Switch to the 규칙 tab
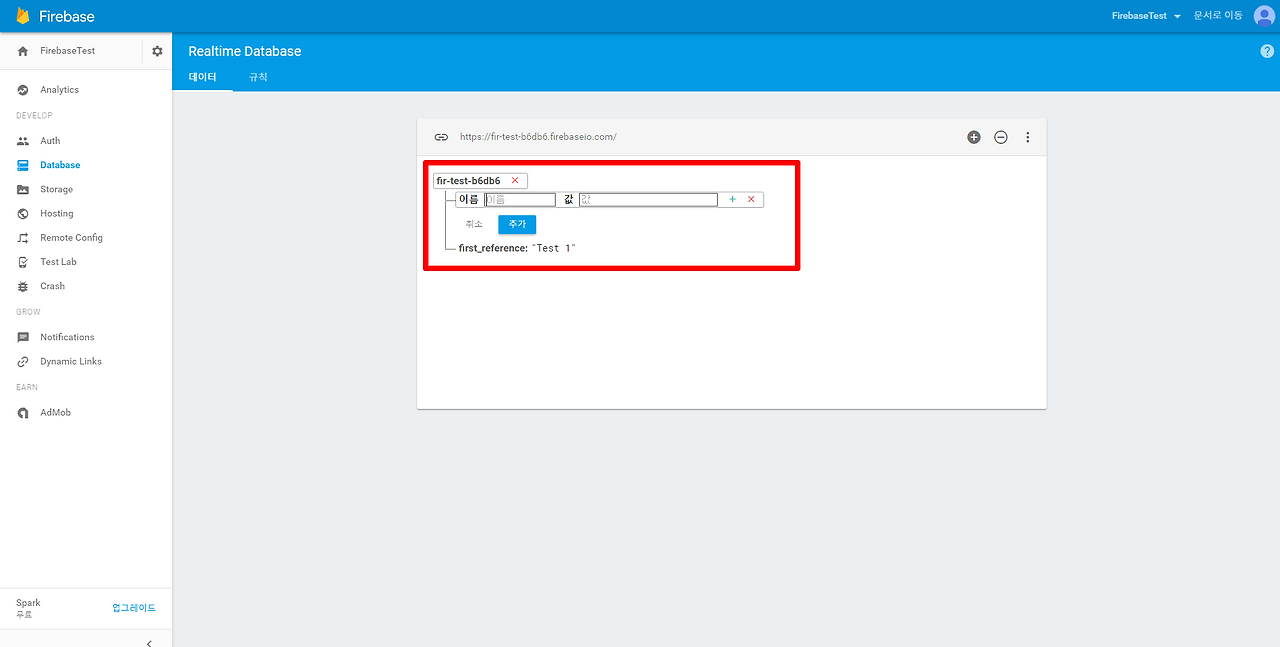This screenshot has width=1280, height=647. click(x=257, y=77)
